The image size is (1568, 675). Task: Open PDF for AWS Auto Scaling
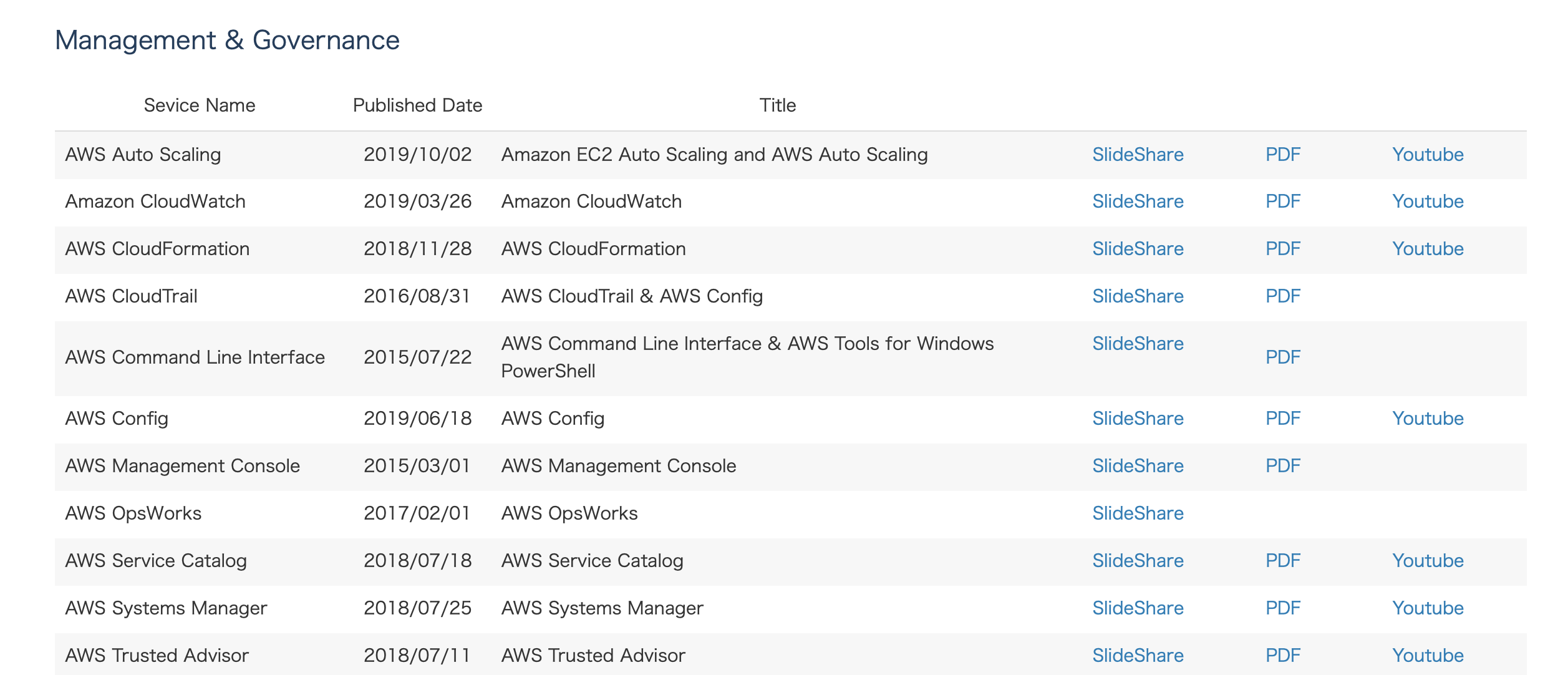[1282, 155]
